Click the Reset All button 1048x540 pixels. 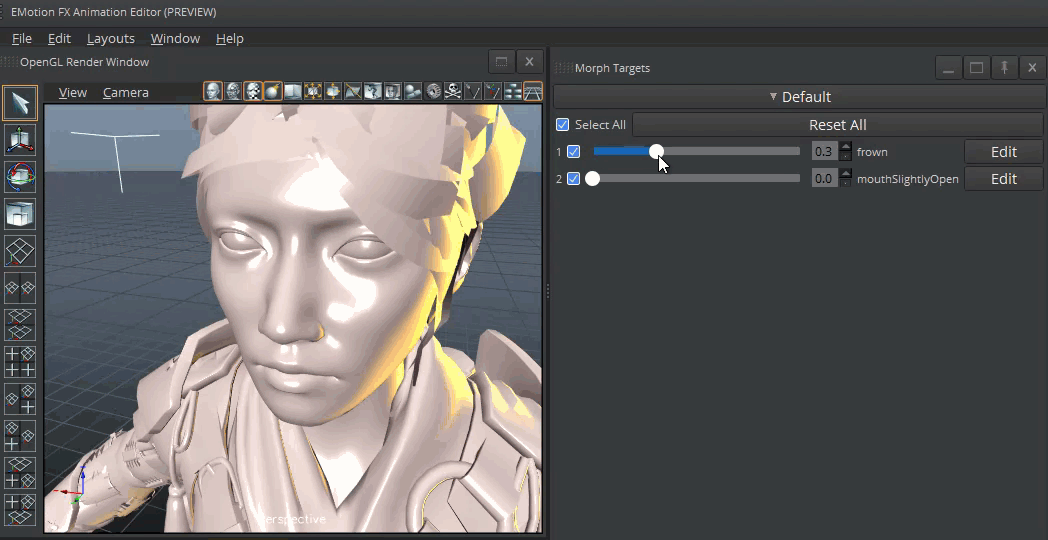(837, 125)
